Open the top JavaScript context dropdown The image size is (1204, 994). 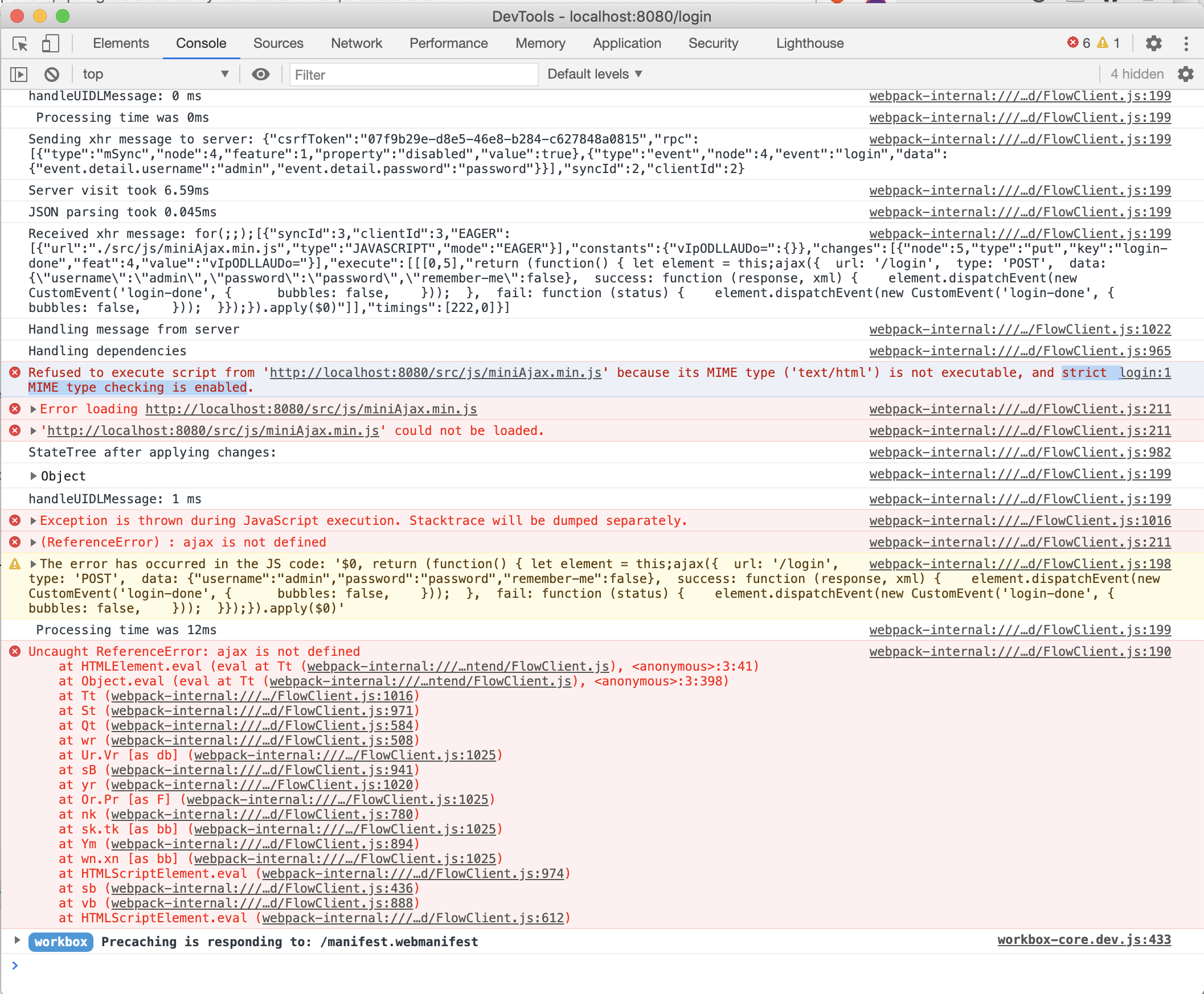coord(155,75)
